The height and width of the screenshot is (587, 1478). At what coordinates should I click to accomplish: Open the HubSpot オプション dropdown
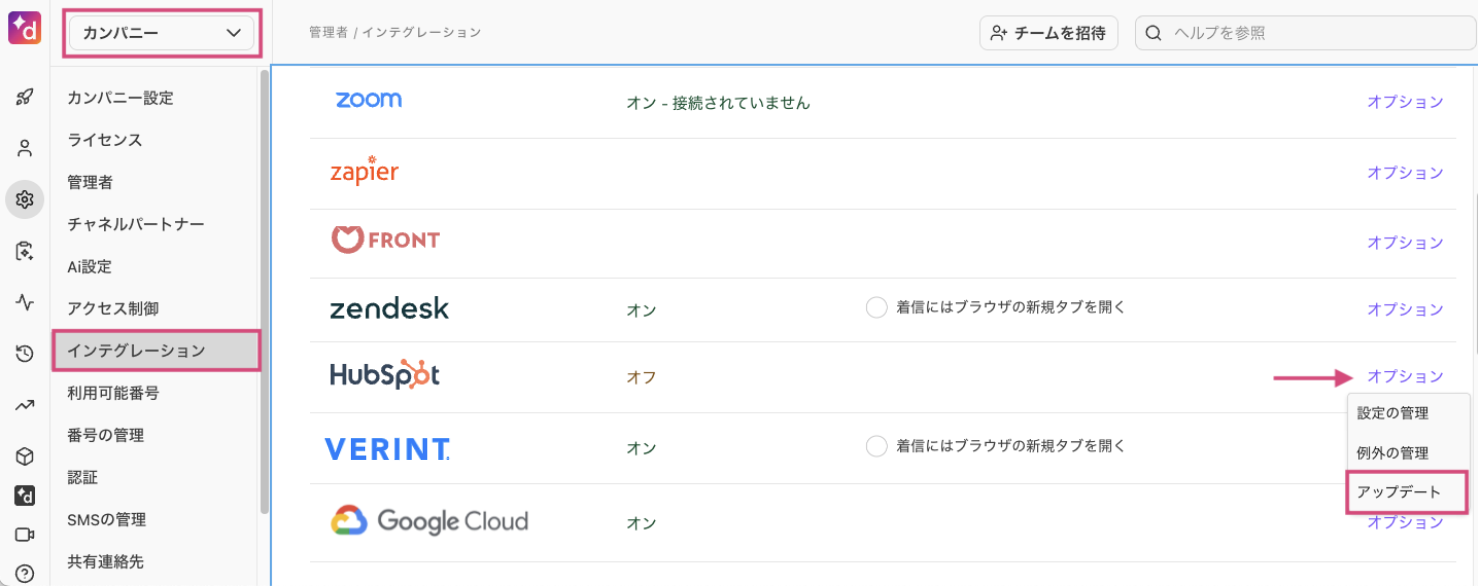point(1405,377)
